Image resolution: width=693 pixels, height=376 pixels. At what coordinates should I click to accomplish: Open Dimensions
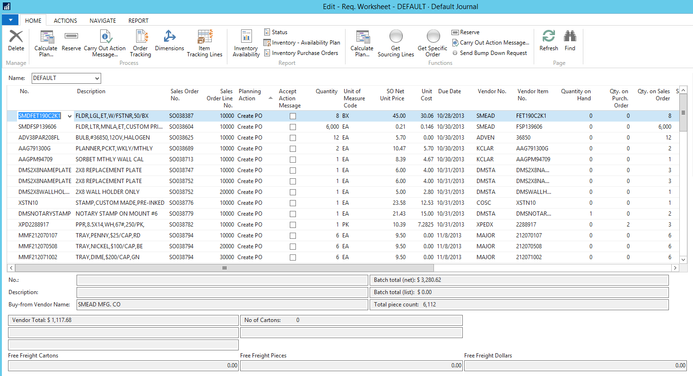(169, 41)
